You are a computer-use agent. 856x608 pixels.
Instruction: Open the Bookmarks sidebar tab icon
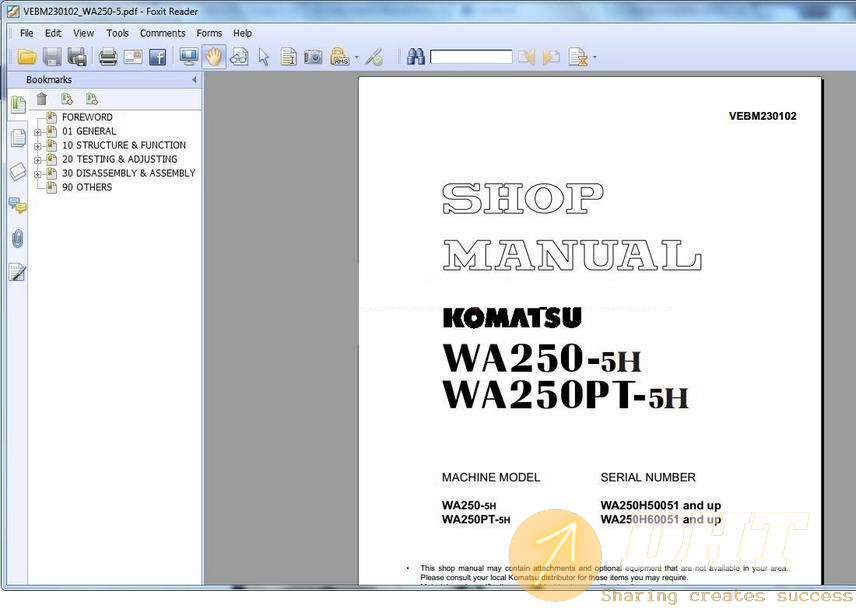click(18, 104)
